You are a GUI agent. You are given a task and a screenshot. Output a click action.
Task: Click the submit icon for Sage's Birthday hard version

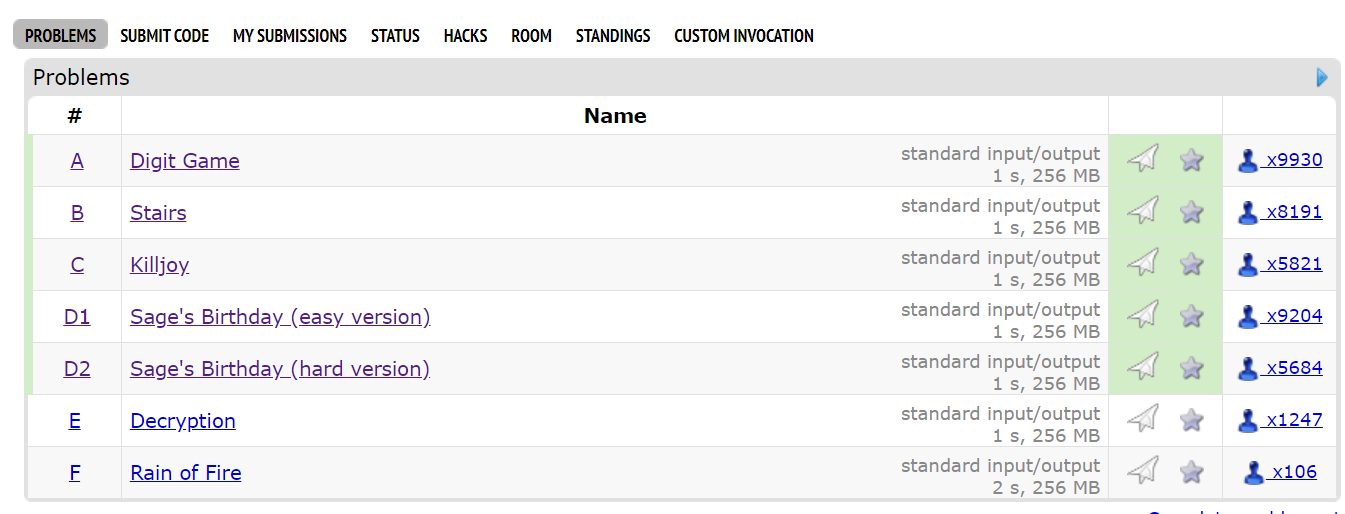[x=1142, y=368]
